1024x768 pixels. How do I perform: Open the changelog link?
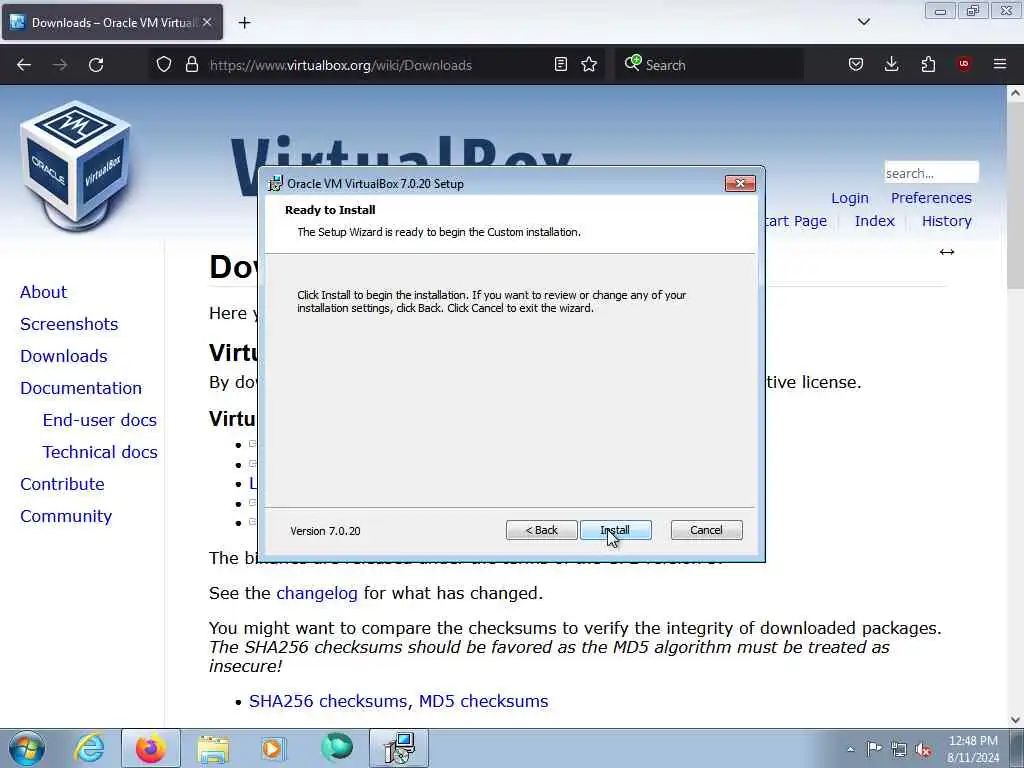coord(317,593)
